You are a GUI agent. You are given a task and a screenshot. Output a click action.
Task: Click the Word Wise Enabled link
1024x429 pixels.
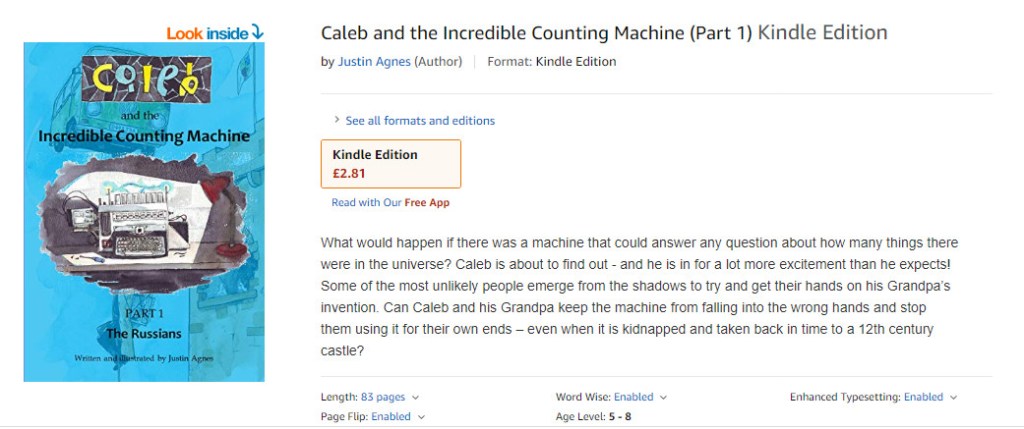[633, 397]
